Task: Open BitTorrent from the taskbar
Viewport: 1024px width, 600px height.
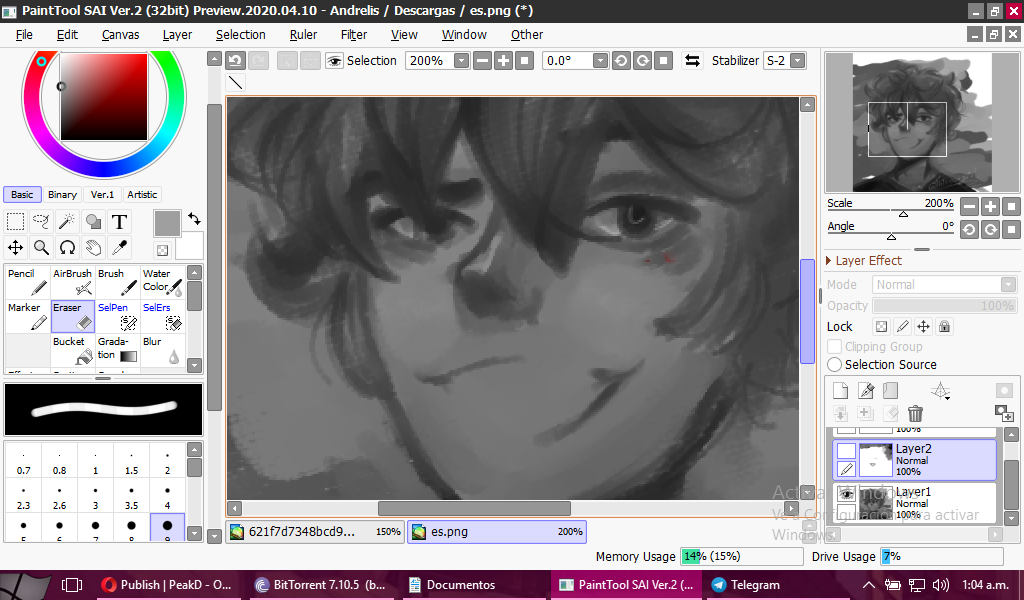Action: [321, 585]
